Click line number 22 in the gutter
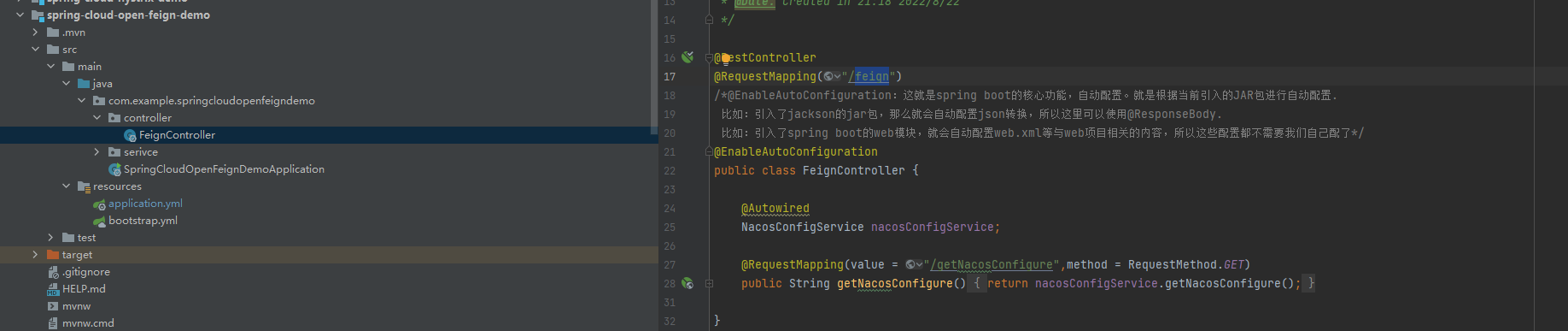 coord(670,170)
